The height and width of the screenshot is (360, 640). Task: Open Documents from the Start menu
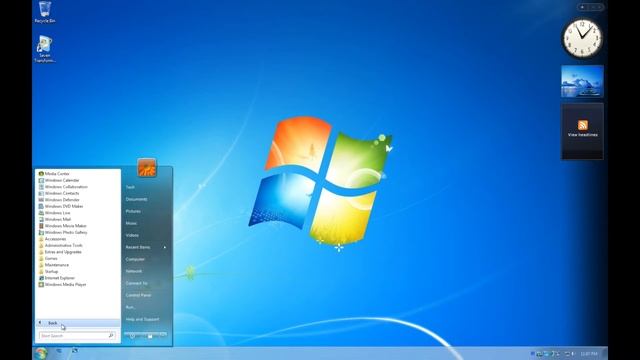(x=137, y=199)
